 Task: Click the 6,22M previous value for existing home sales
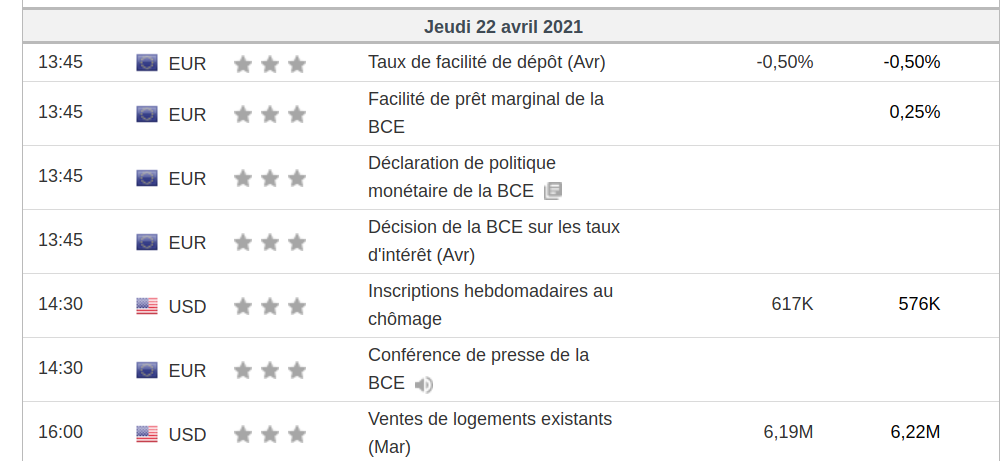tap(915, 432)
